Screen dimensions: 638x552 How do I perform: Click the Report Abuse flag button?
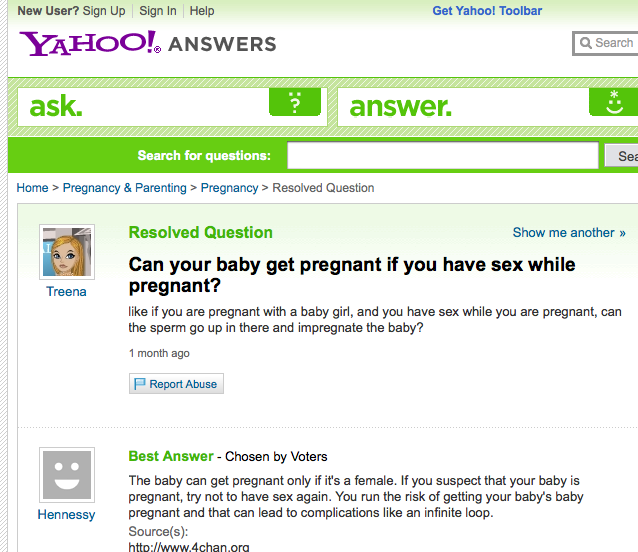click(176, 384)
